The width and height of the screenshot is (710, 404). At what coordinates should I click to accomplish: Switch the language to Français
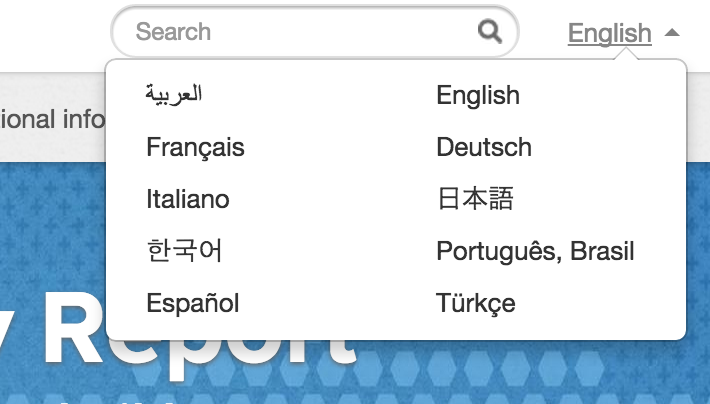coord(195,148)
